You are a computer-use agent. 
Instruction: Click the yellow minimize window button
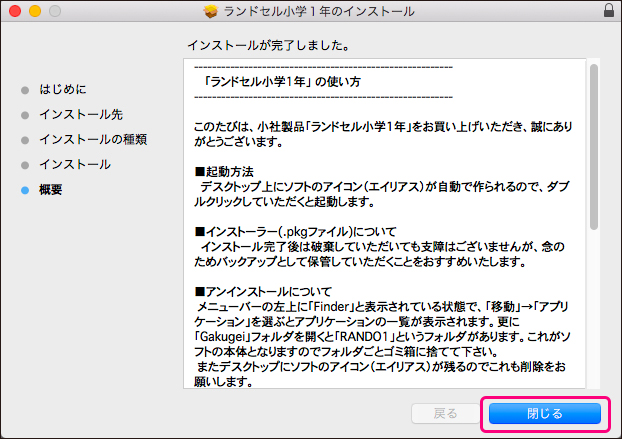pyautogui.click(x=35, y=11)
